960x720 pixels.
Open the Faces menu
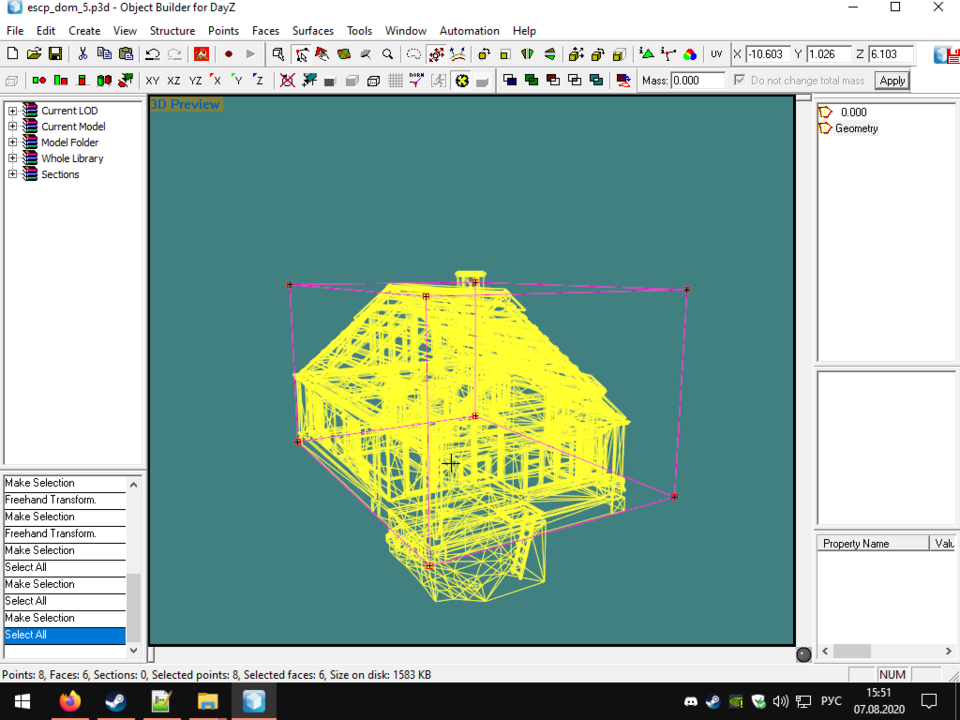click(x=266, y=31)
